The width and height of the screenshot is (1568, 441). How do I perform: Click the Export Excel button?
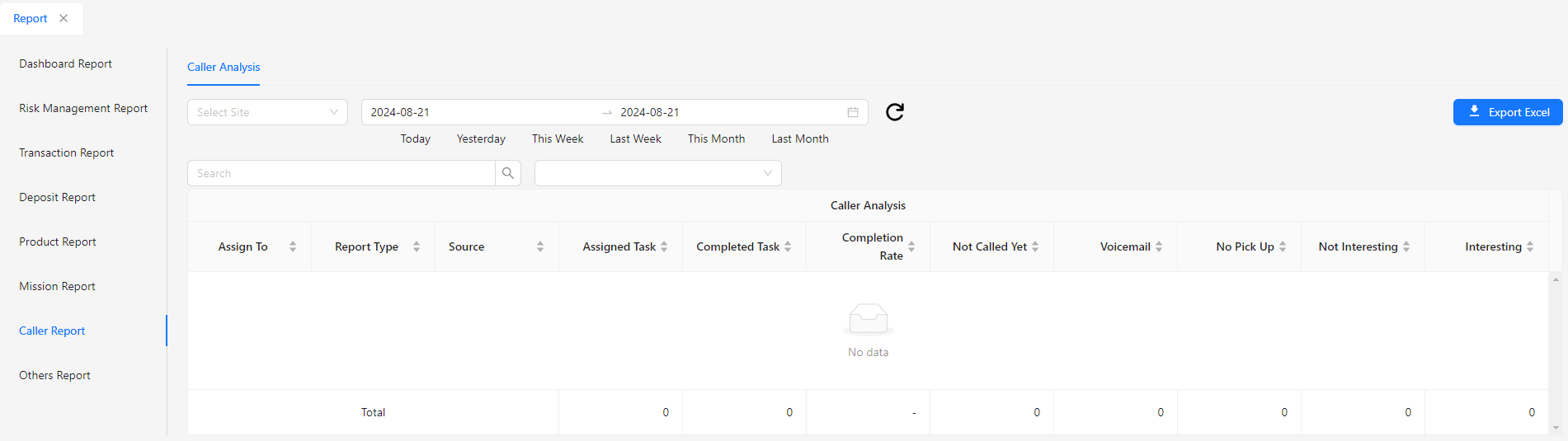(1507, 112)
